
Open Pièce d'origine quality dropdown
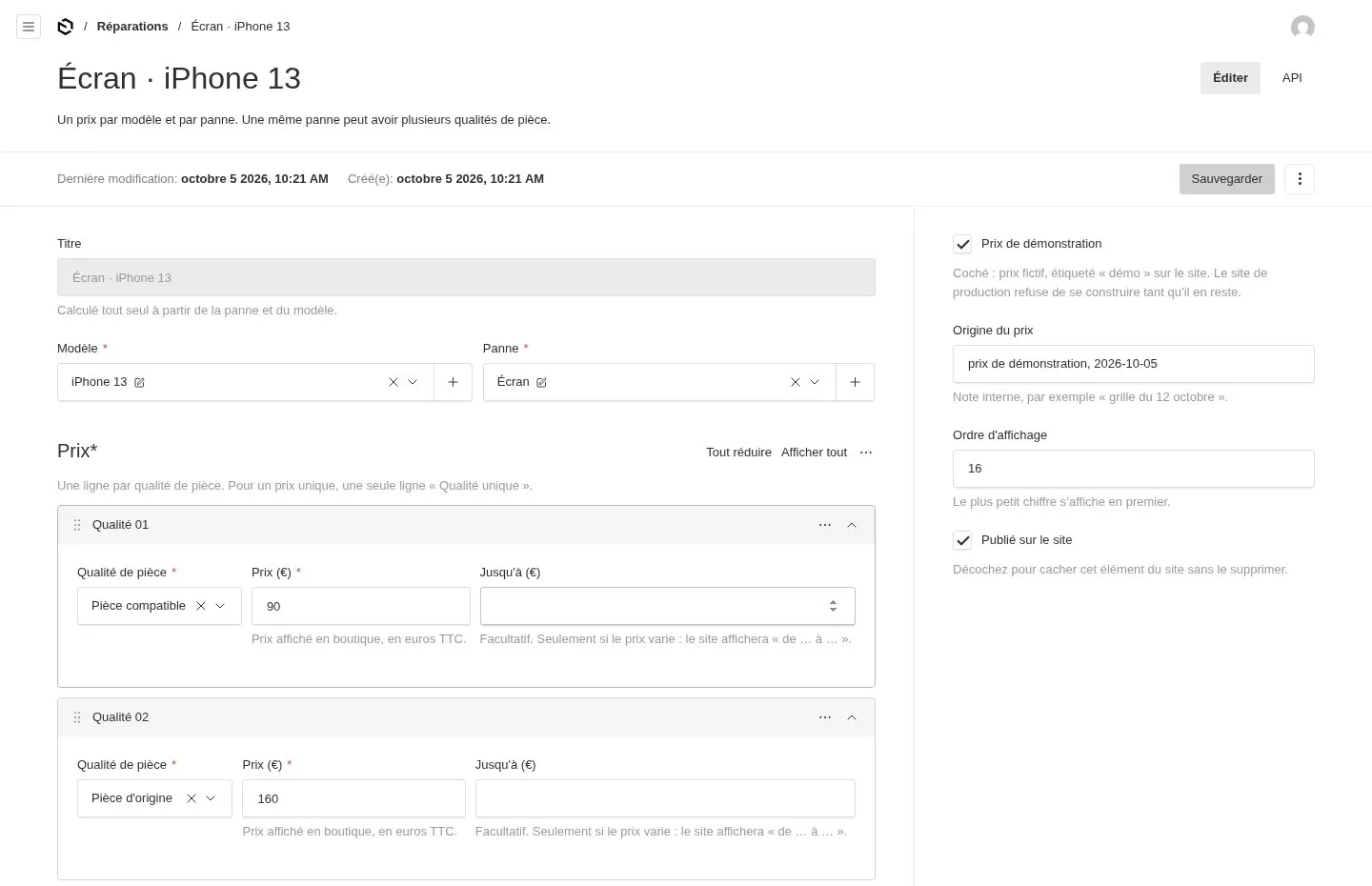click(x=211, y=798)
